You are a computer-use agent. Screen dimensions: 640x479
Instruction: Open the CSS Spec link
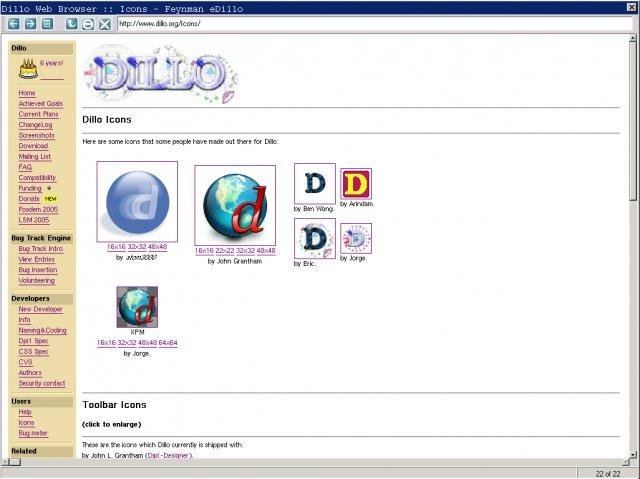coord(33,352)
